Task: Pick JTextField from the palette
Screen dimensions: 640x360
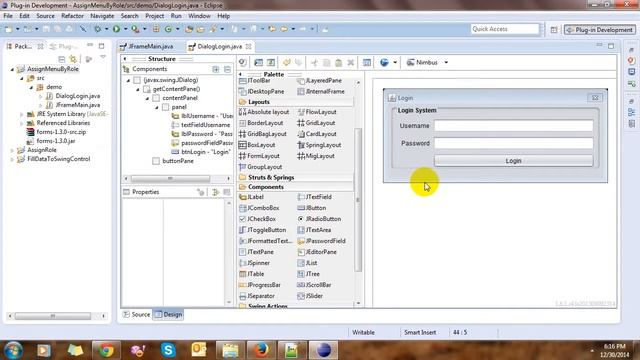Action: pos(314,197)
